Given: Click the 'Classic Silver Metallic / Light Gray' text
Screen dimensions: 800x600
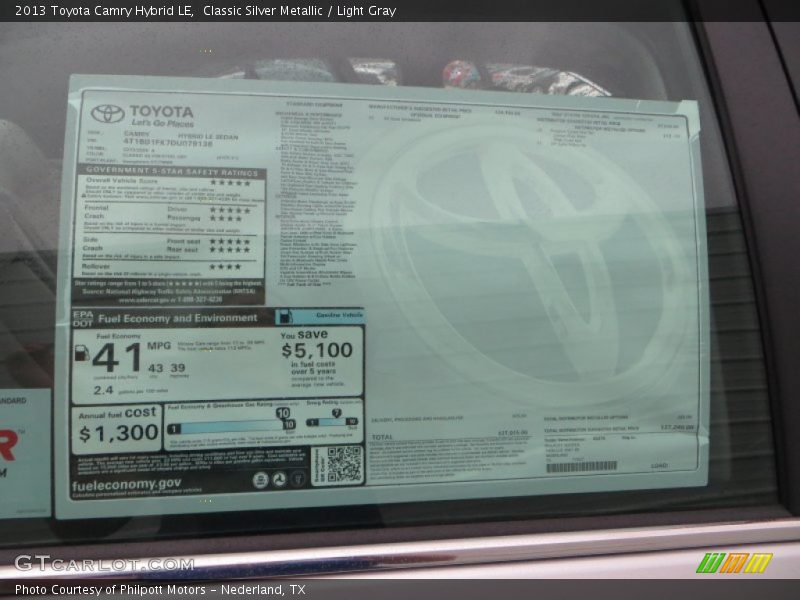Looking at the screenshot, I should click(299, 11).
